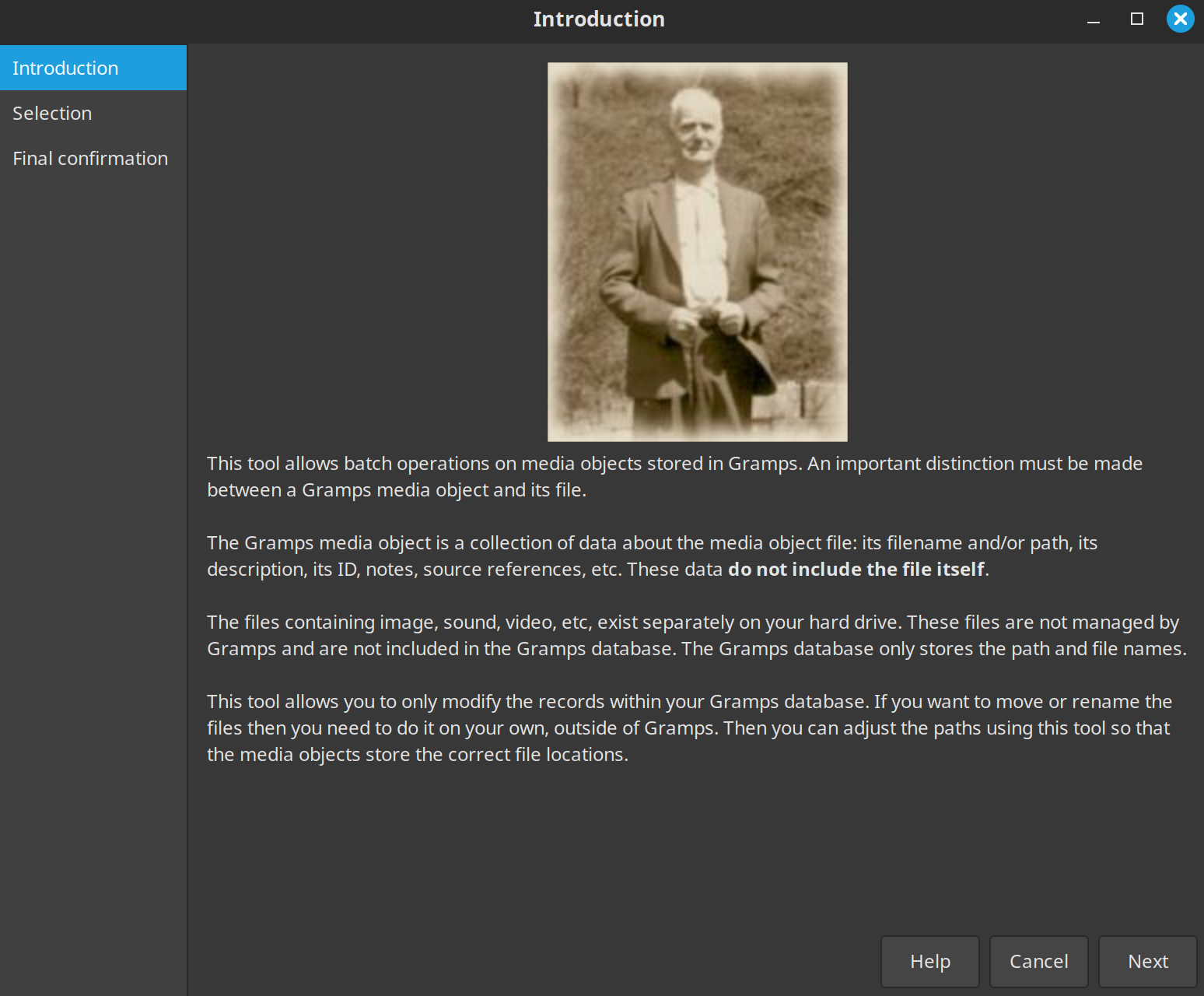Click paragraph starting 'The files containing image'
Viewport: 1204px width, 996px height.
[697, 635]
